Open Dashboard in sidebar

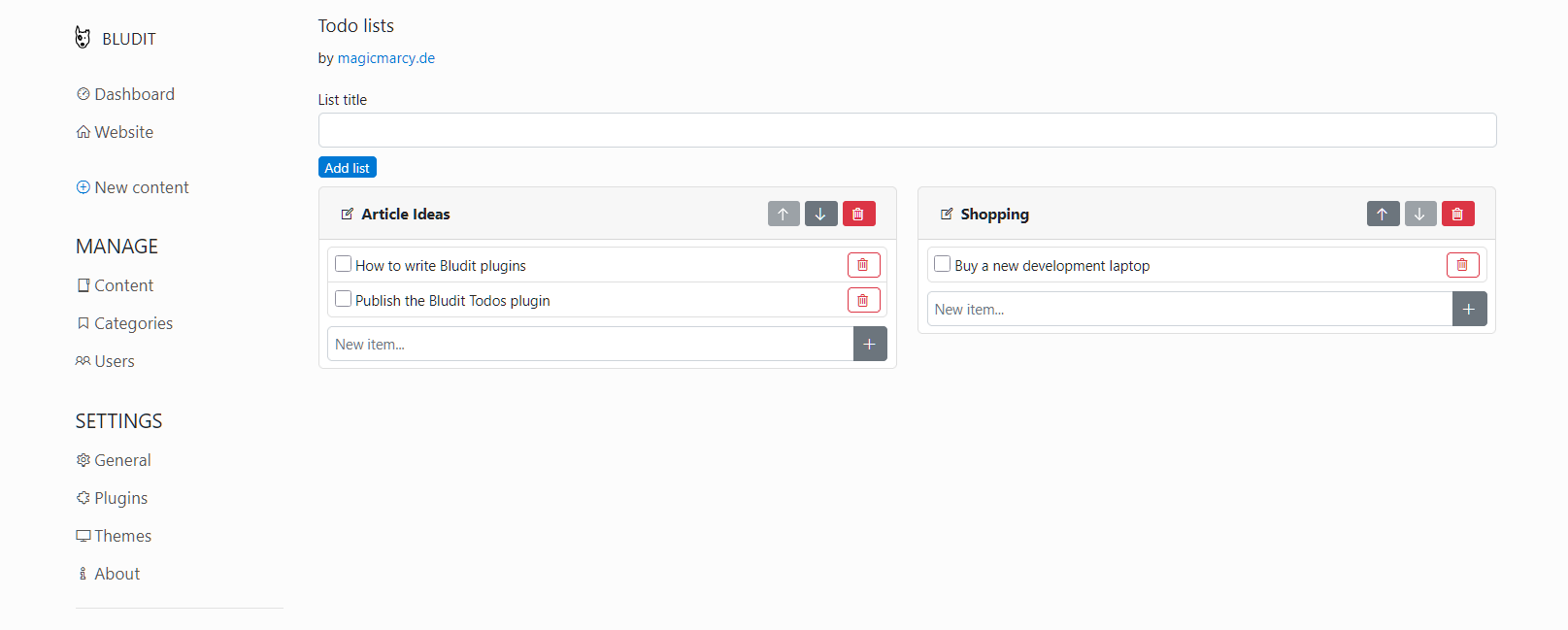coord(125,94)
